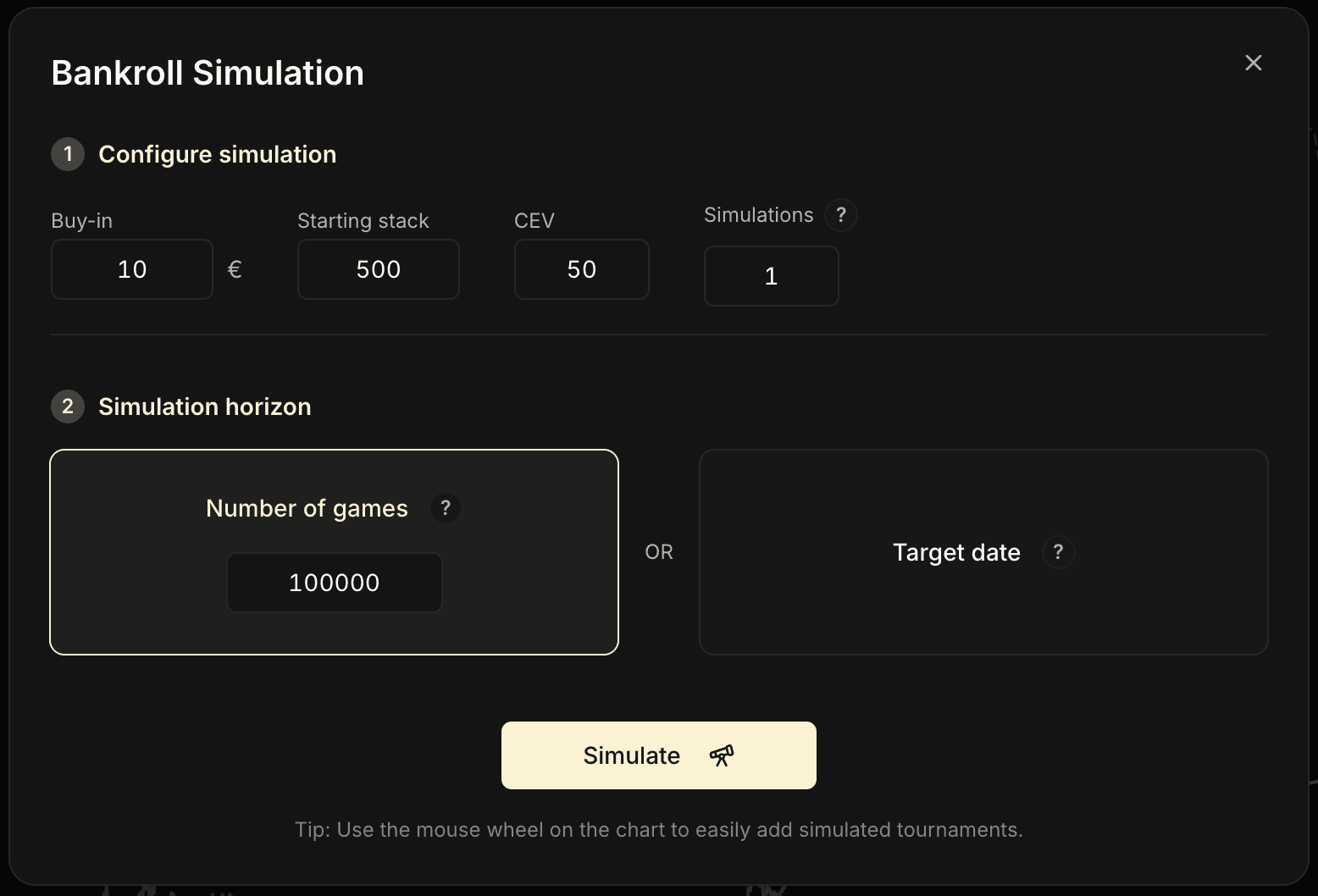Open the Number of games help tooltip
The width and height of the screenshot is (1318, 896).
[446, 508]
